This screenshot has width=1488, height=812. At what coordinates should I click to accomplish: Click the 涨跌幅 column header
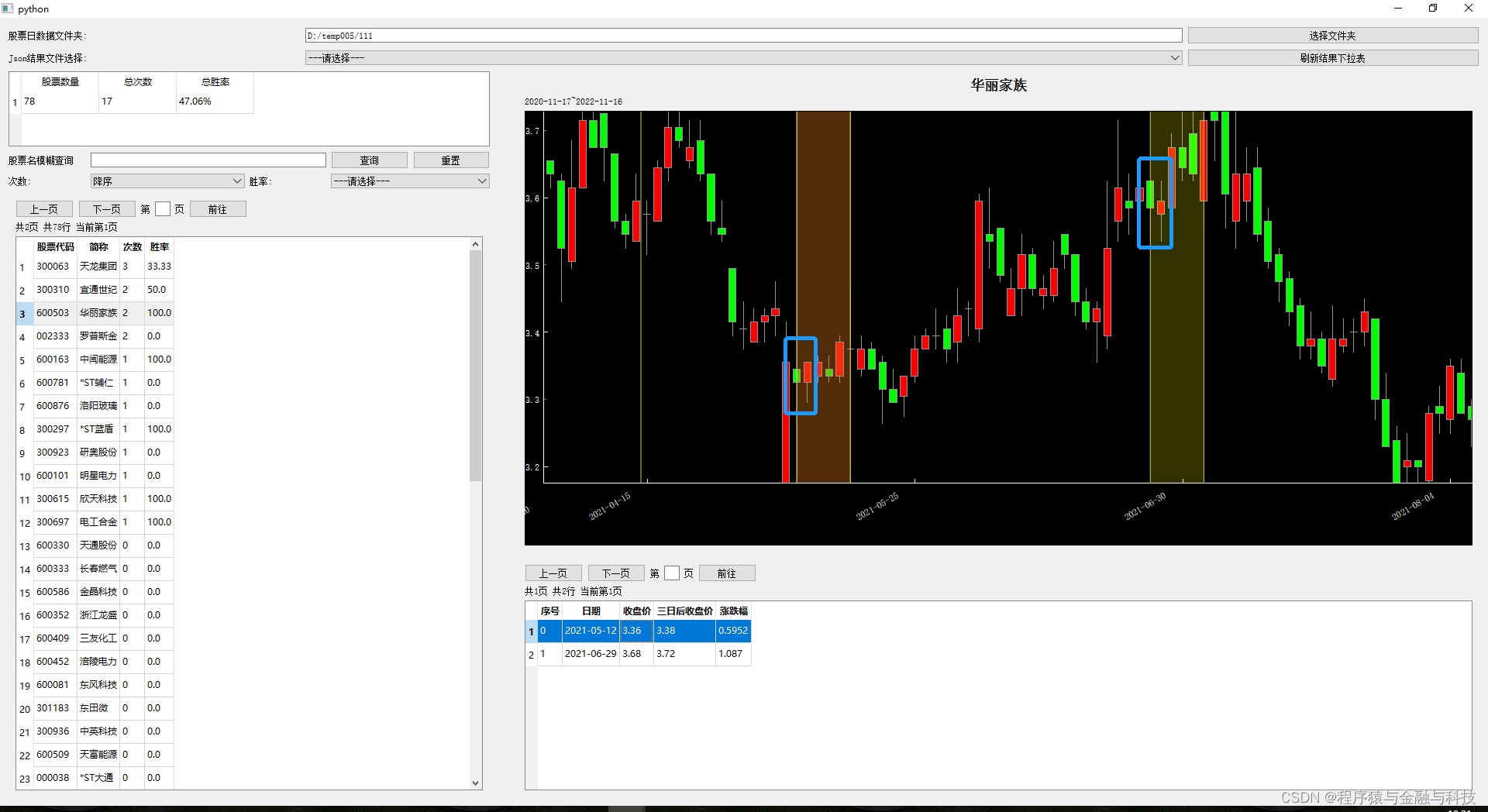[x=733, y=611]
